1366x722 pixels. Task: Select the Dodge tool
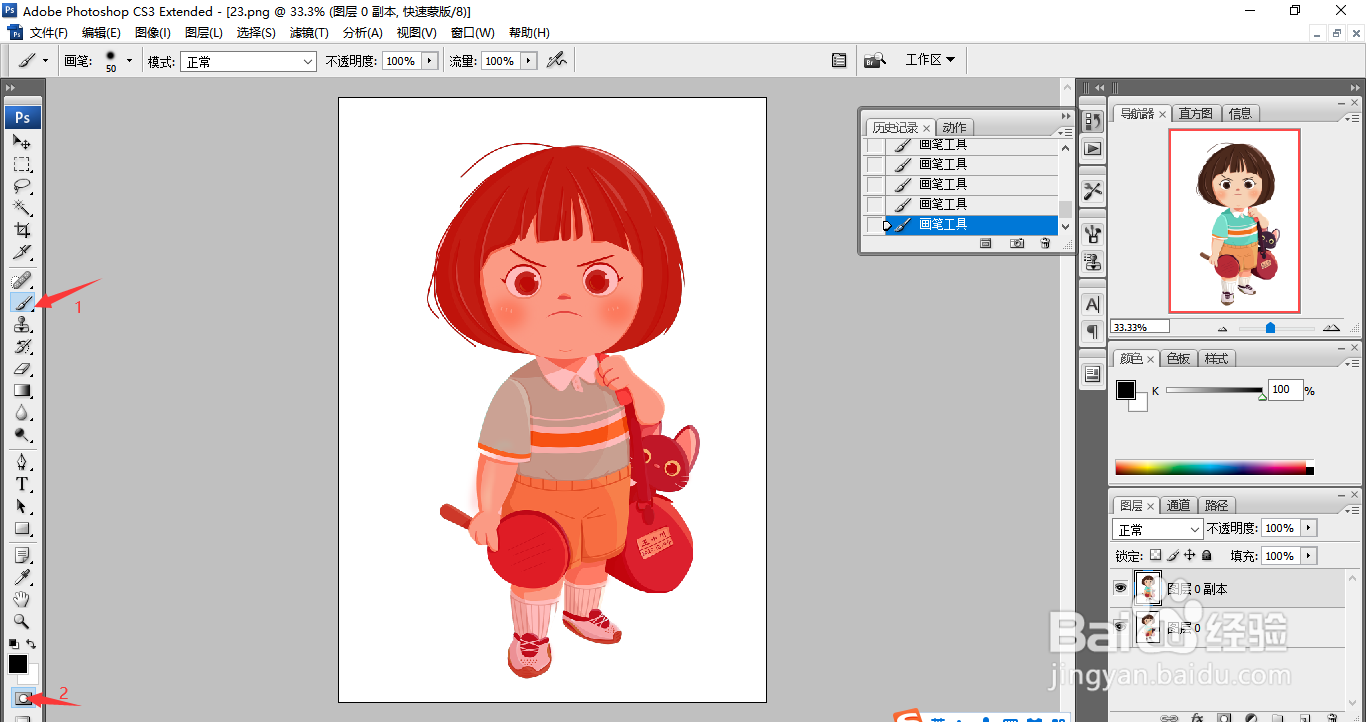[22, 434]
